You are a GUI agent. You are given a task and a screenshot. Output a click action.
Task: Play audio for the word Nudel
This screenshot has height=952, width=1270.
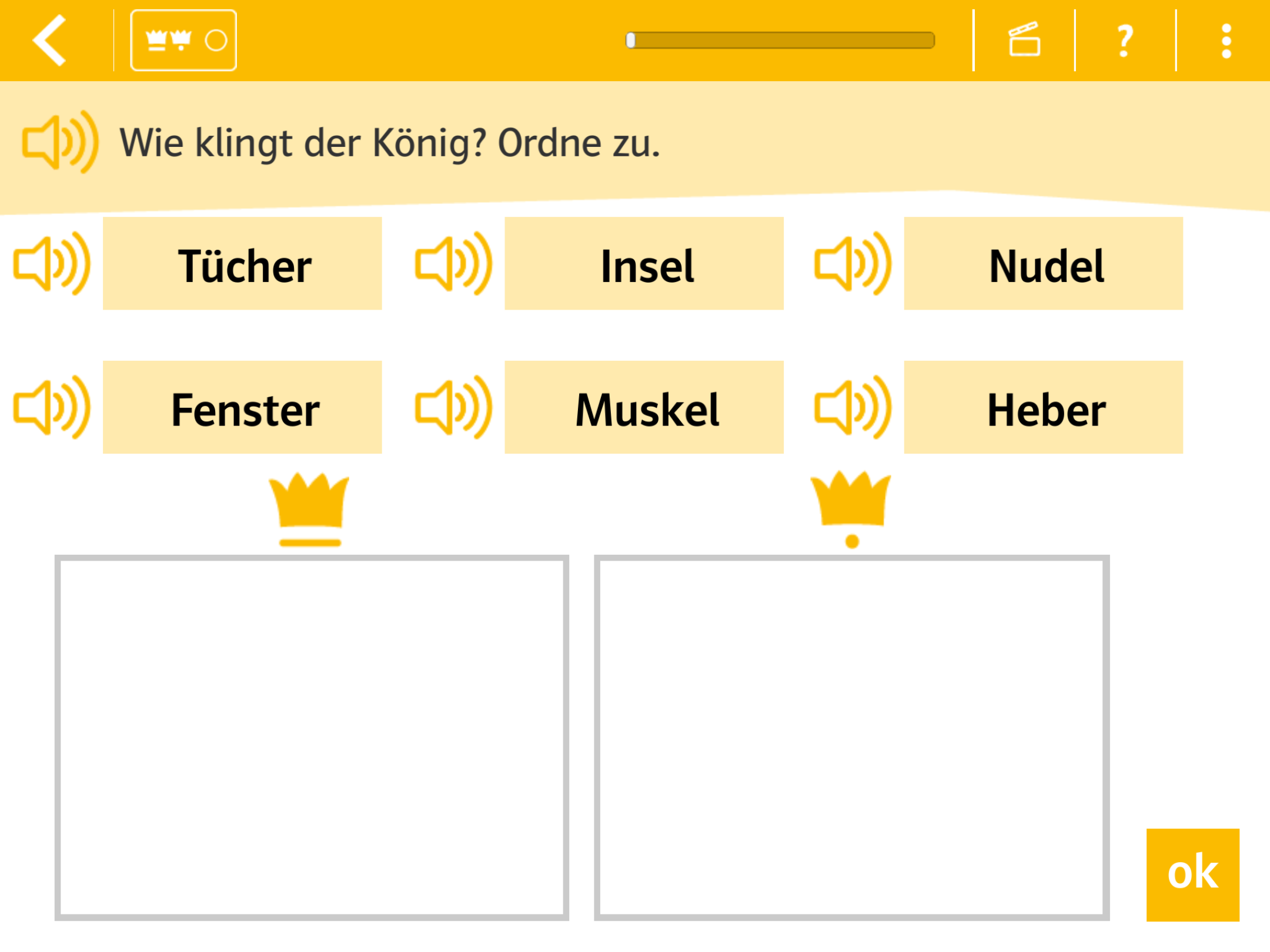(853, 264)
